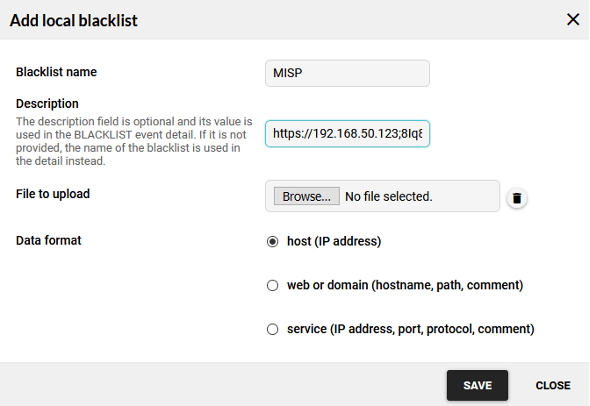Close the dialog with the X icon

point(573,20)
